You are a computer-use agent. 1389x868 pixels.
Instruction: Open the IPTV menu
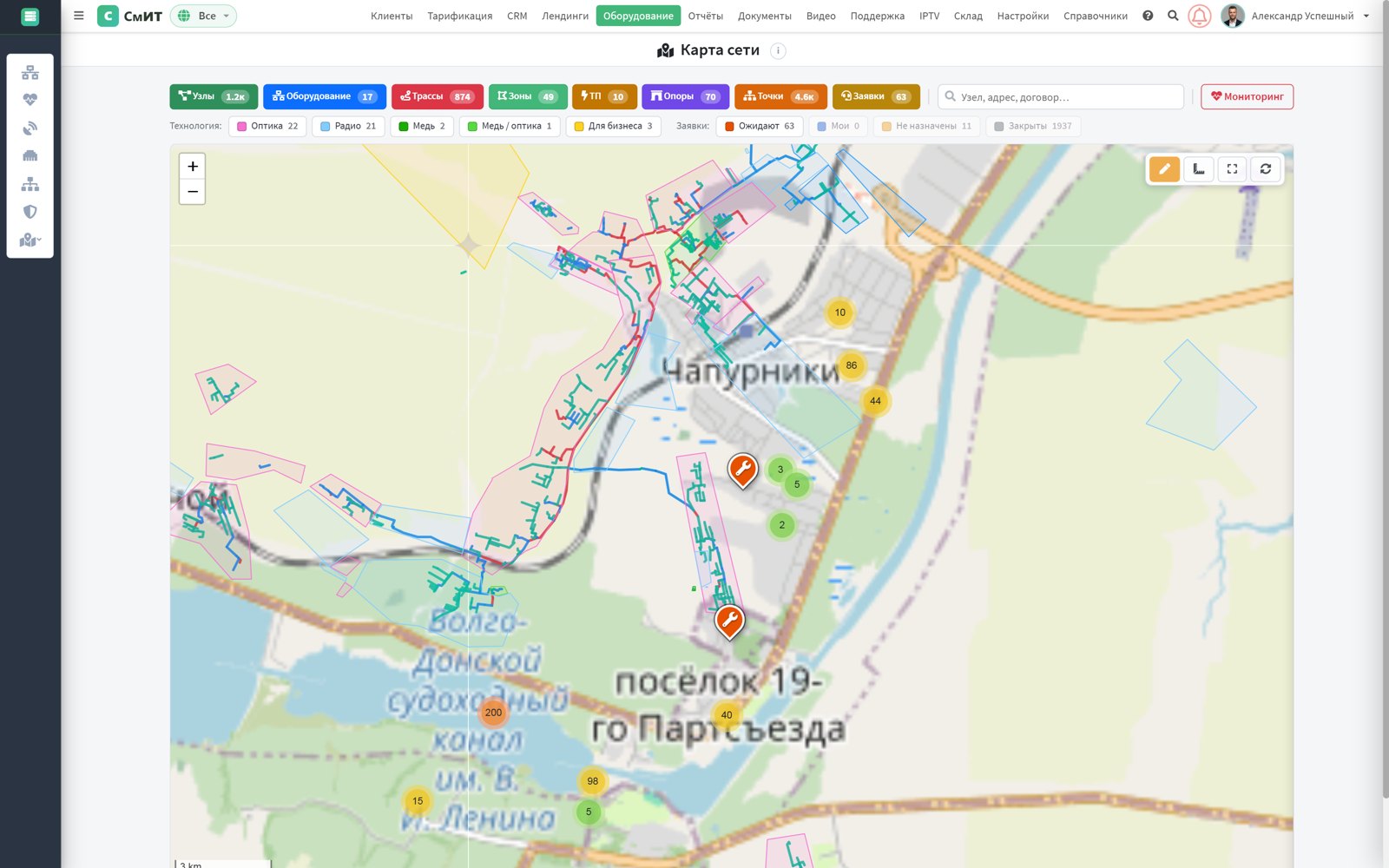[929, 16]
